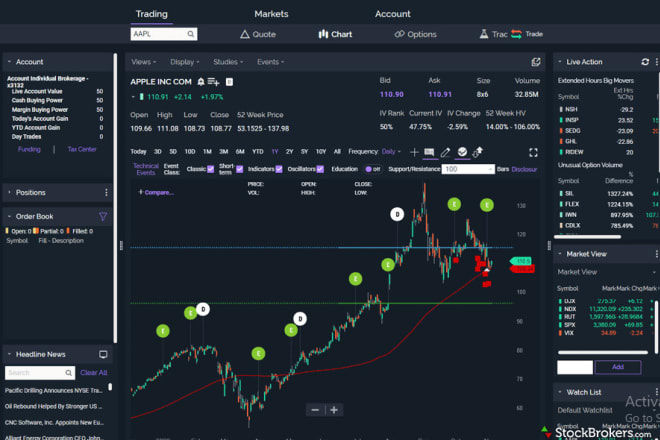
Task: Expand the chart to fullscreen
Action: (x=533, y=152)
